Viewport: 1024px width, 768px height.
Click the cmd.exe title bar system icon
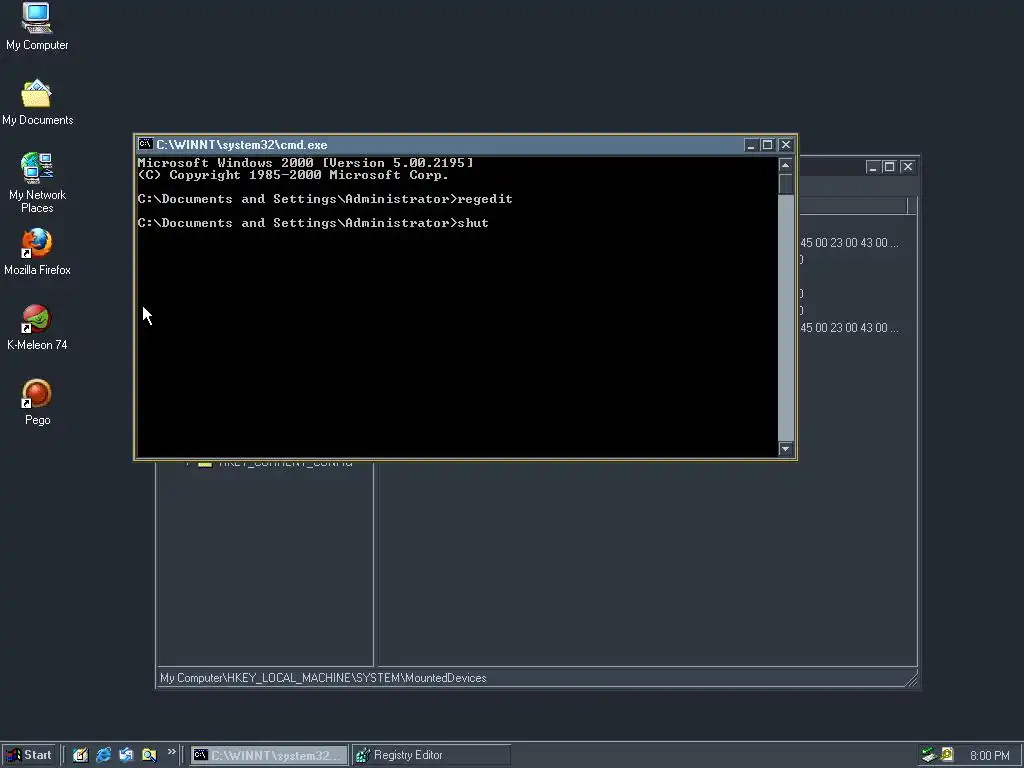point(146,144)
